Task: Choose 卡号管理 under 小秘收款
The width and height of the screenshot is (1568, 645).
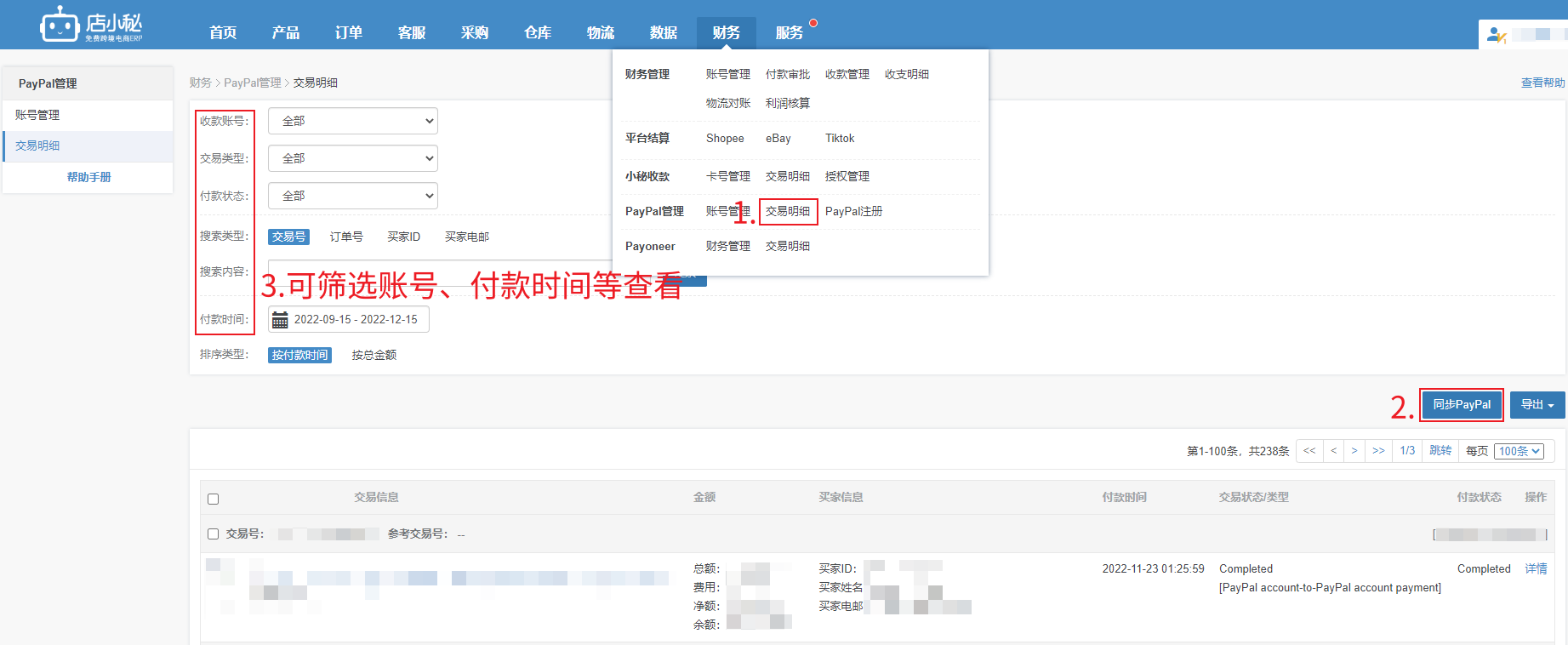Action: click(x=728, y=176)
